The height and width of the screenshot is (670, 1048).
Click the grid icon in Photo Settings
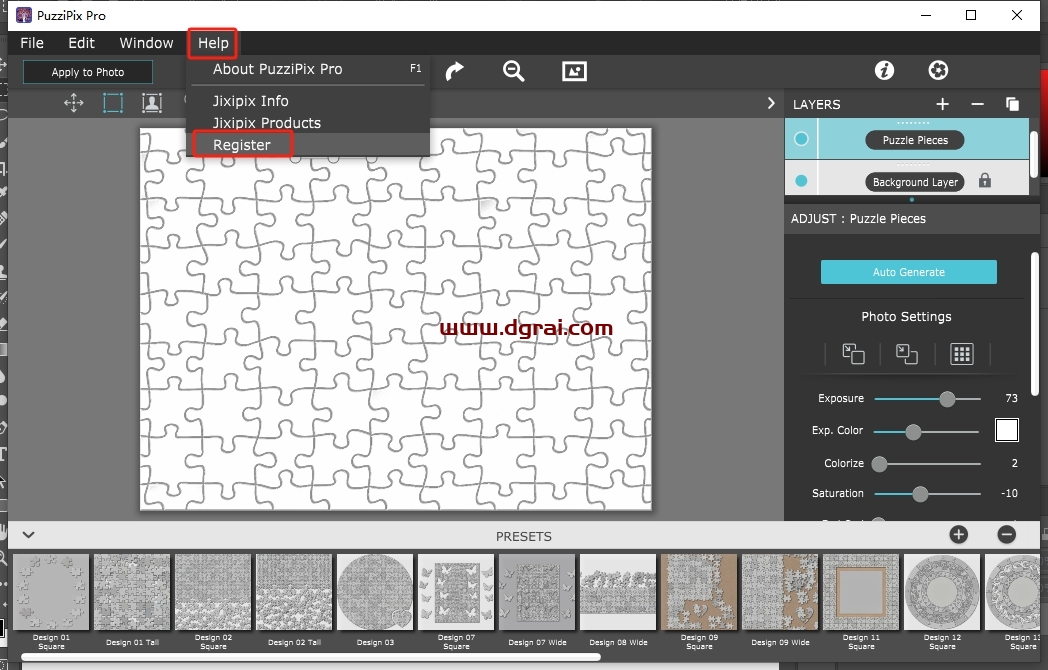click(962, 354)
